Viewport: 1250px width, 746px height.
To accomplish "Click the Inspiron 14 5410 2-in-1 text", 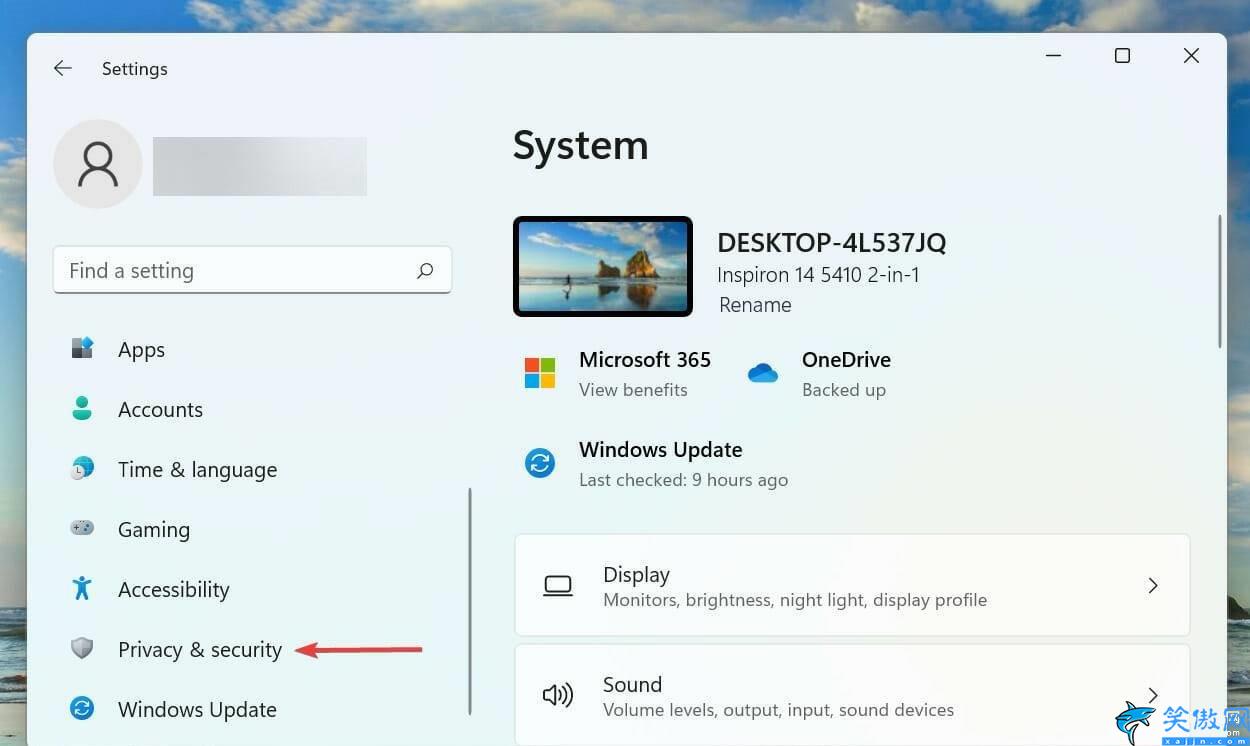I will (818, 274).
